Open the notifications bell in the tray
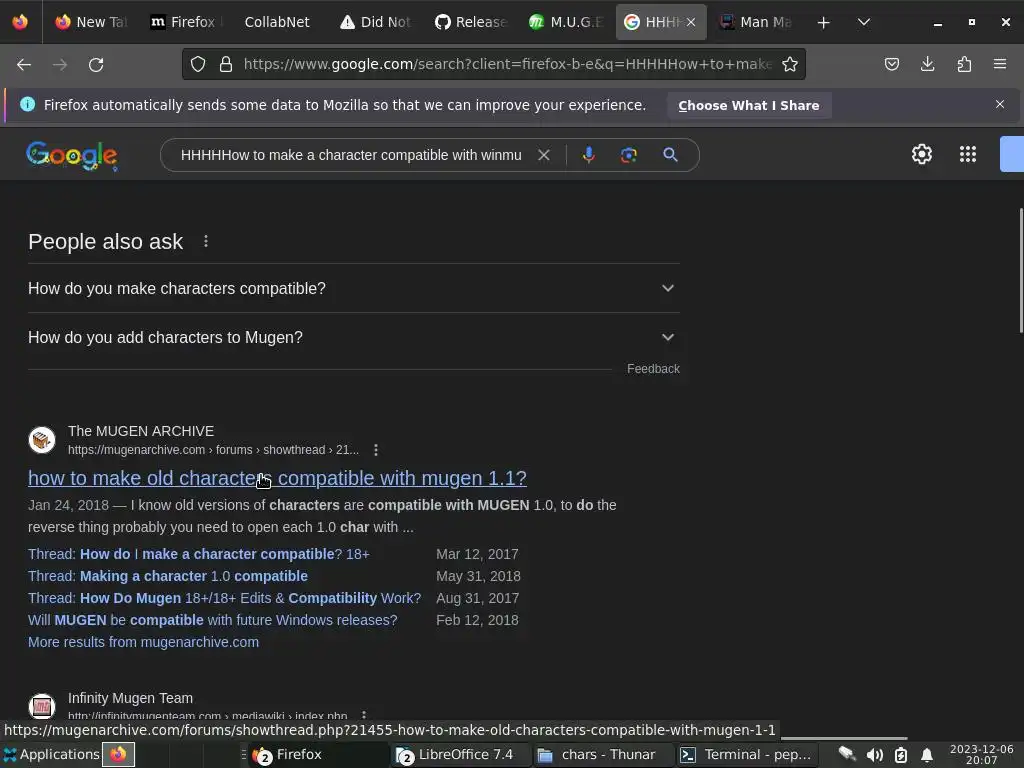This screenshot has height=768, width=1024. [x=927, y=755]
